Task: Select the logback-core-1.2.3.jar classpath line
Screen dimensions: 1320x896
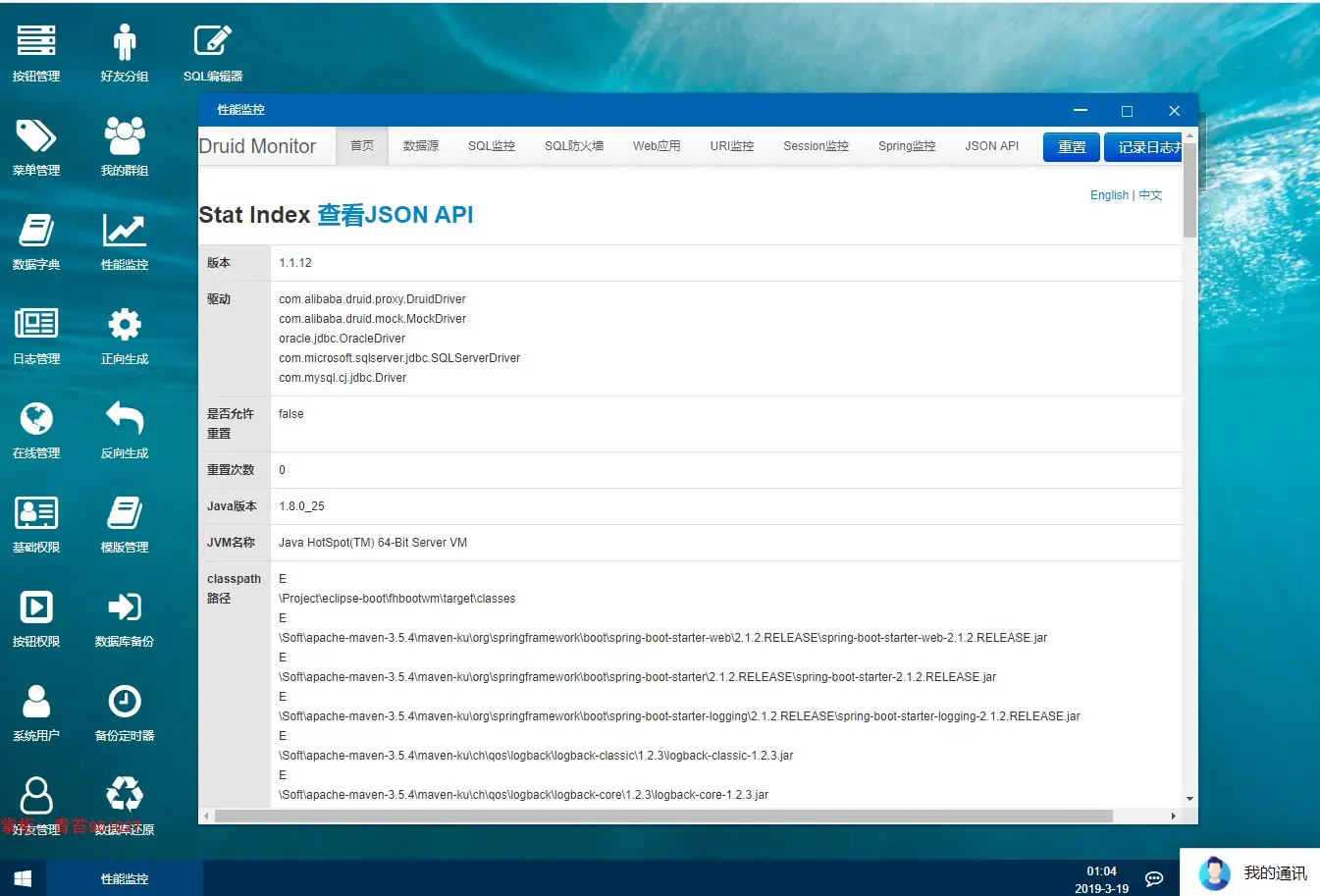Action: [x=523, y=795]
